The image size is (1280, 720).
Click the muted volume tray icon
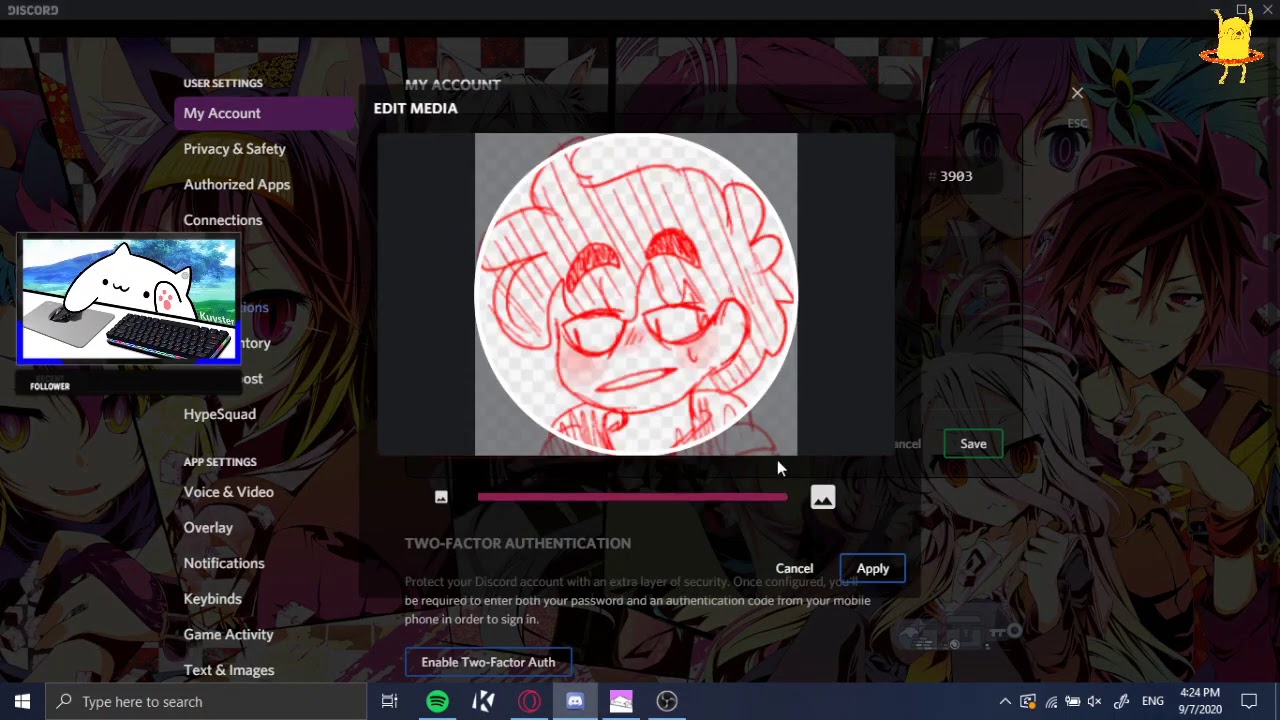pos(1094,702)
